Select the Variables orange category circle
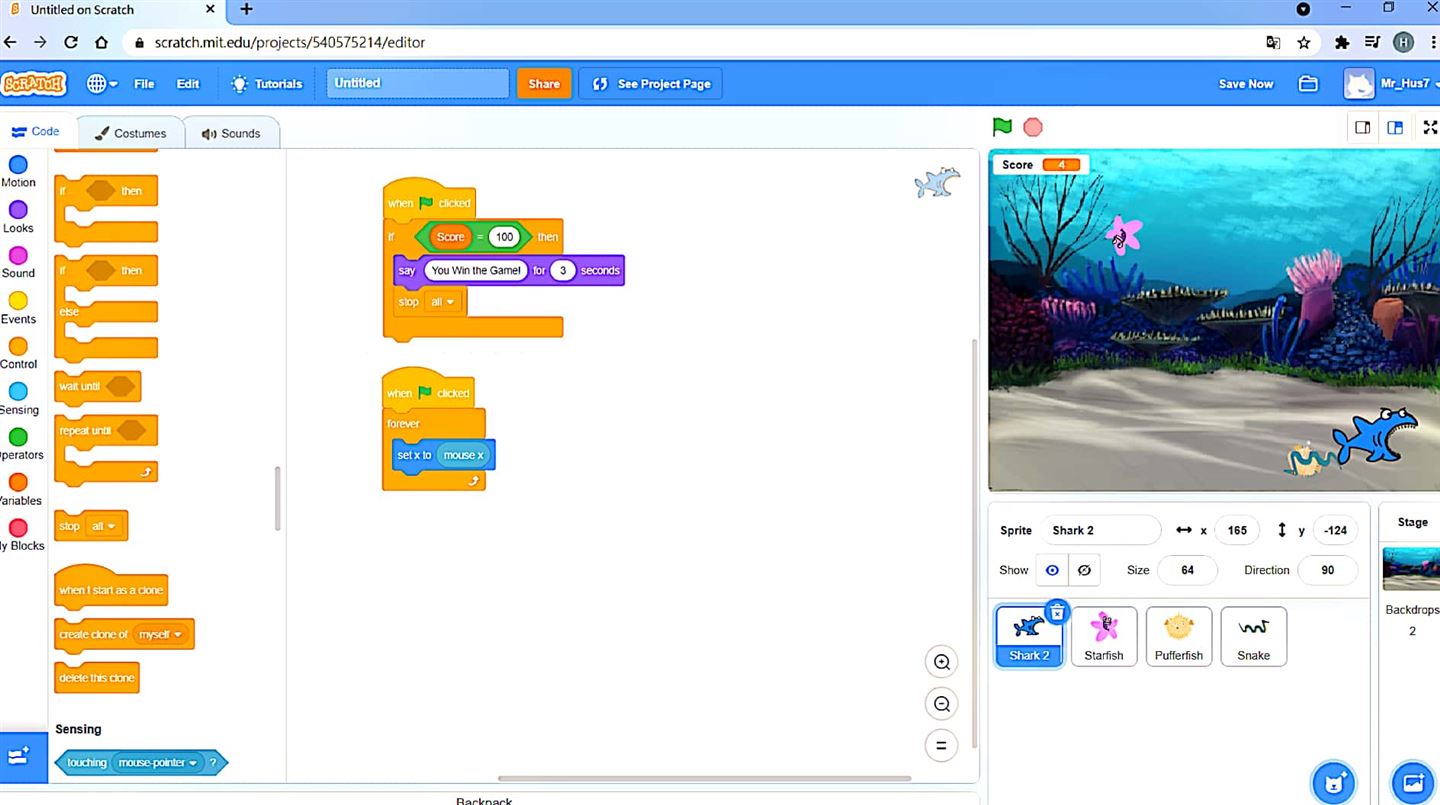The image size is (1440, 805). (18, 483)
